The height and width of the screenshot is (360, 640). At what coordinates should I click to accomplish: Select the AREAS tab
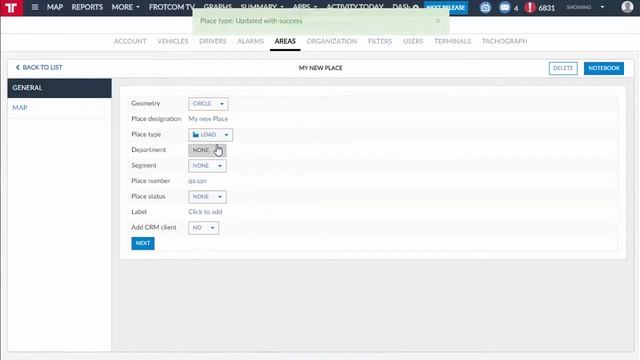point(285,41)
